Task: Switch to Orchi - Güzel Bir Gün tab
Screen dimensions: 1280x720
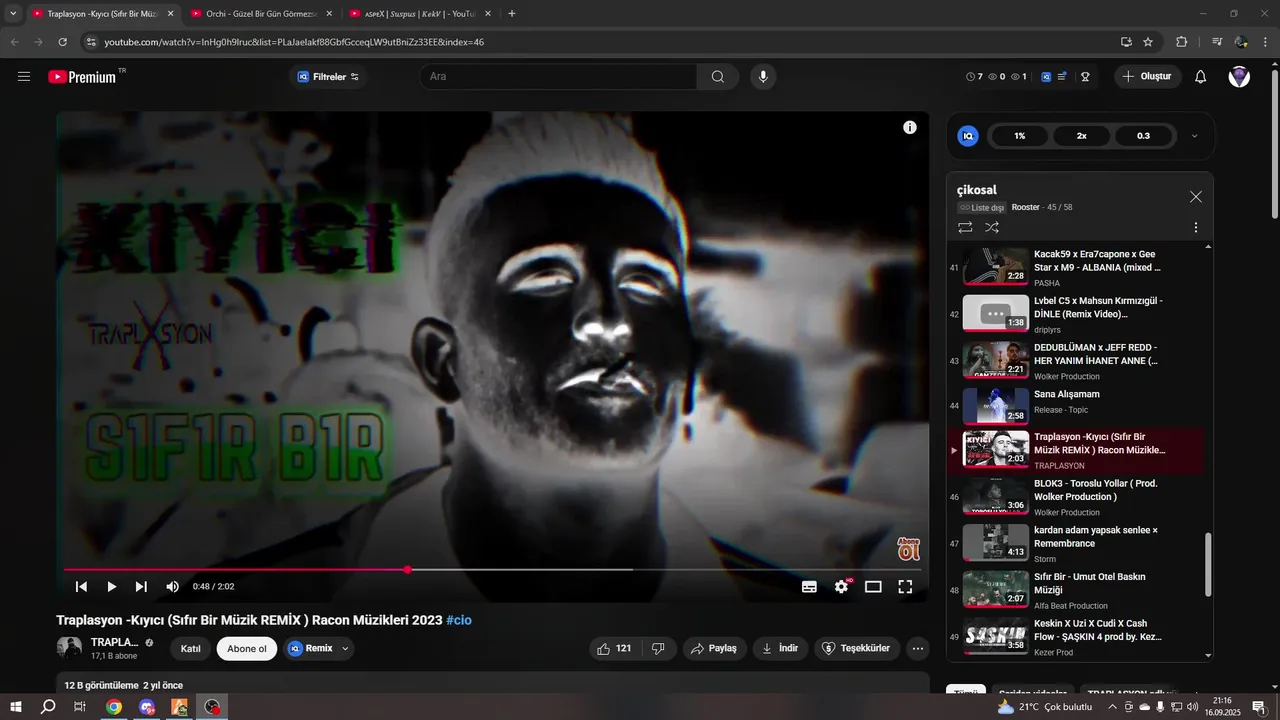Action: point(261,14)
